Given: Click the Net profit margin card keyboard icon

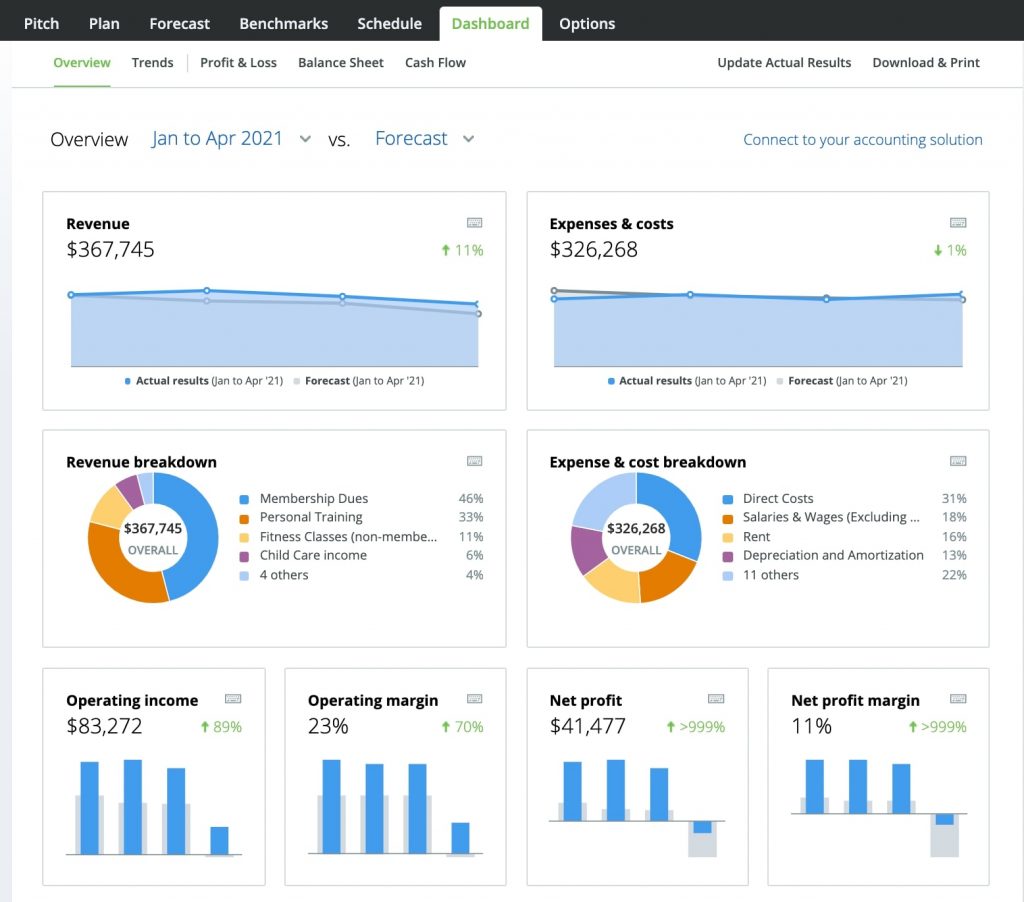Looking at the screenshot, I should tap(958, 699).
